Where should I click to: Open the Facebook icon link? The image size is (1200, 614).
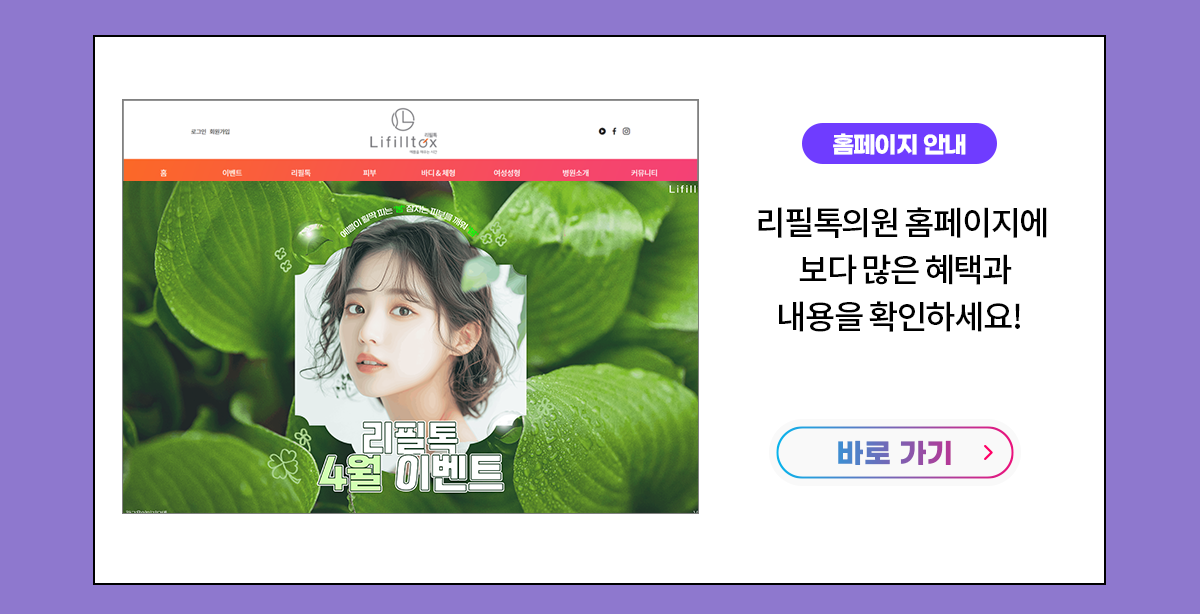click(x=614, y=131)
